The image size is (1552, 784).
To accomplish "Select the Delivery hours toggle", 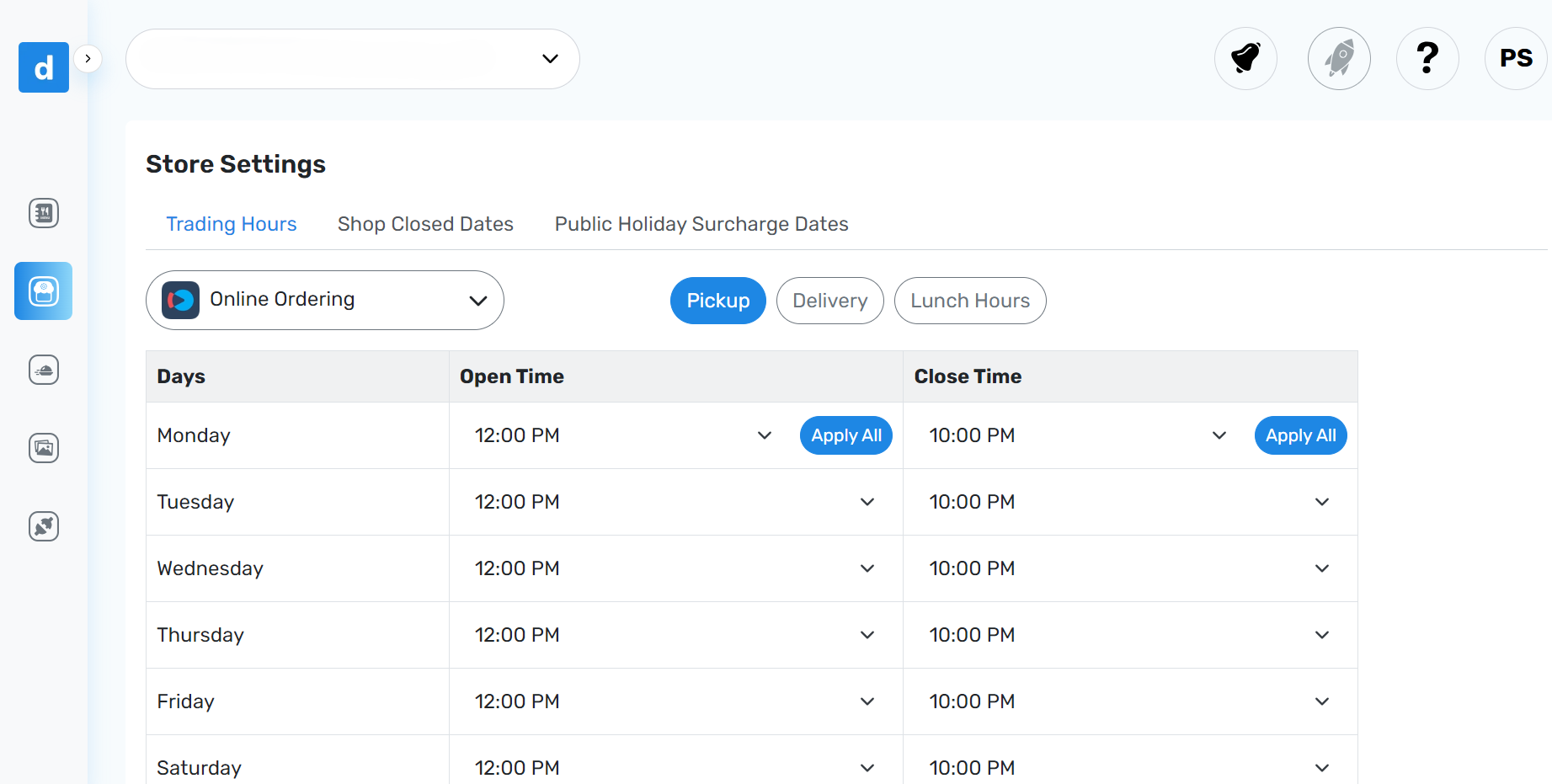I will (x=830, y=301).
